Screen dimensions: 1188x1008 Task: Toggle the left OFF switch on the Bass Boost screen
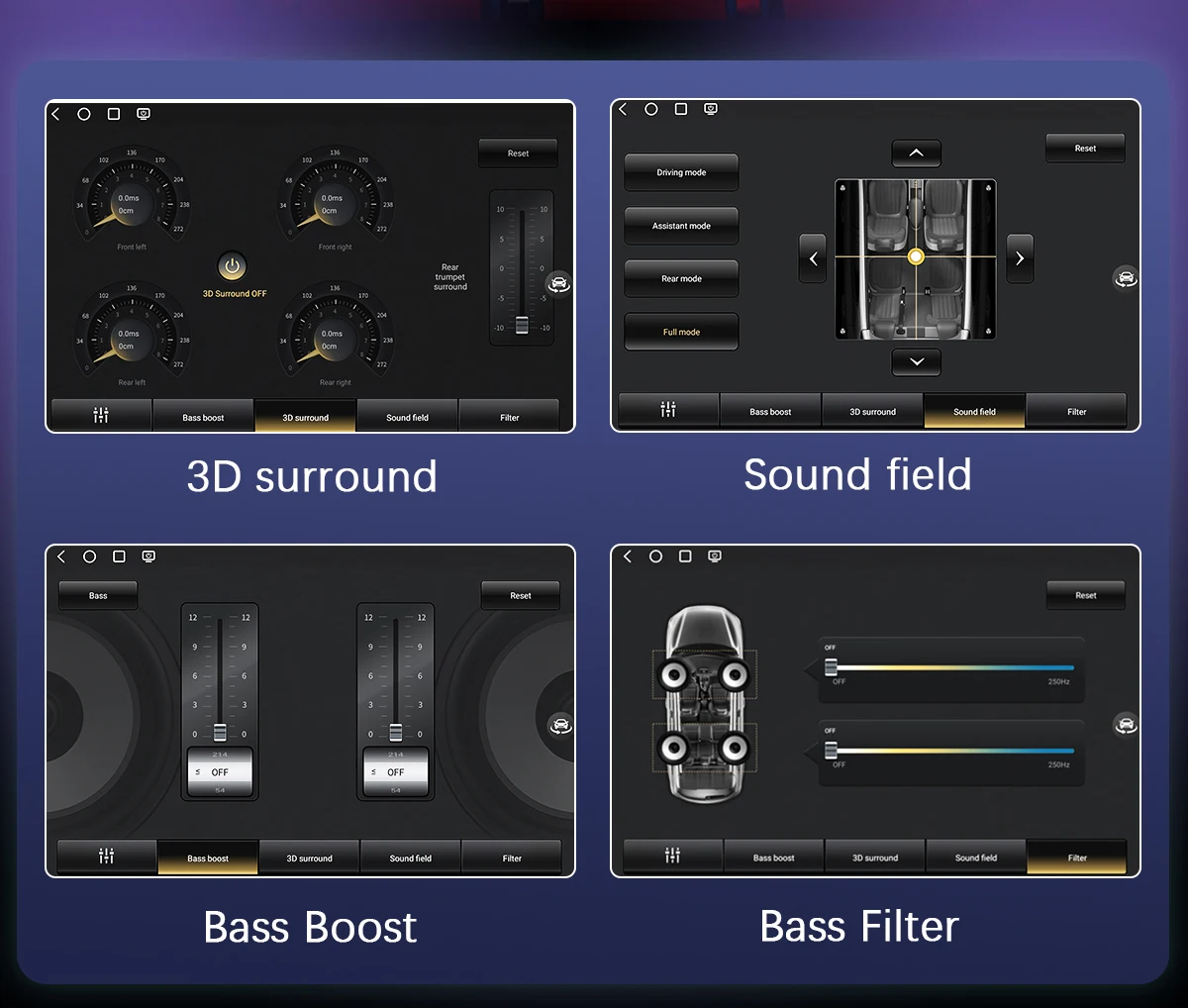click(220, 771)
